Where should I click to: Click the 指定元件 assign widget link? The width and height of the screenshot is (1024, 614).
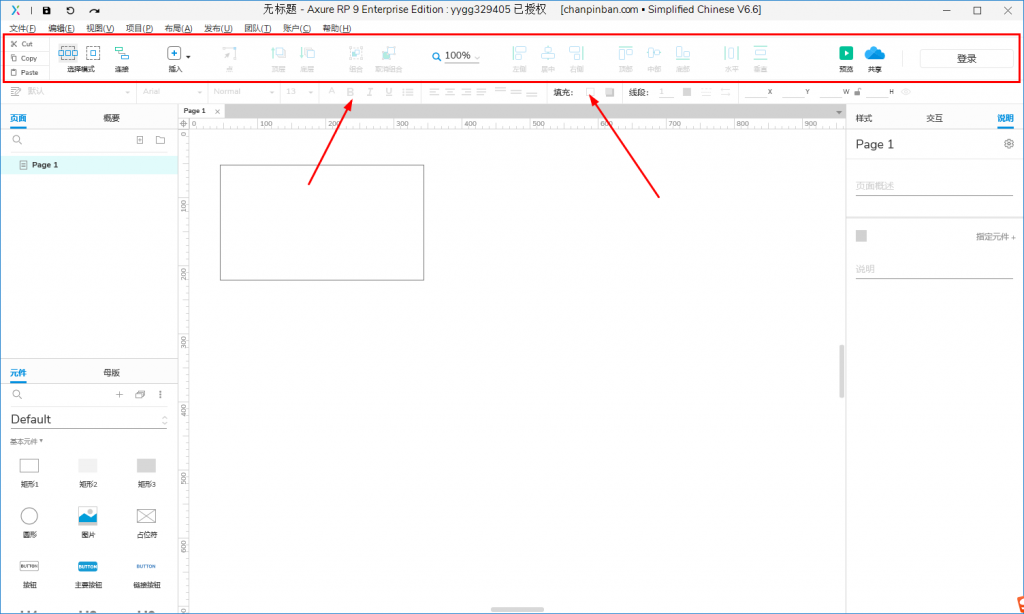[x=995, y=237]
